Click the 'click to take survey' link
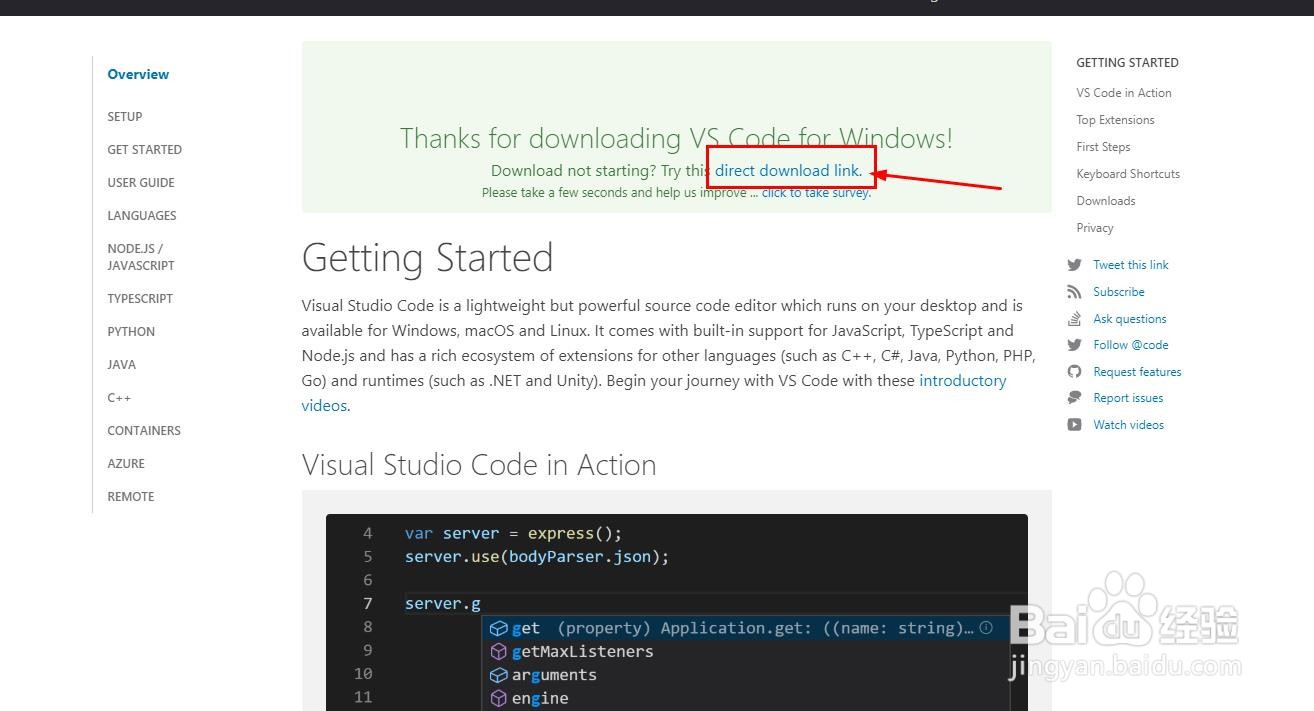This screenshot has height=711, width=1314. [816, 193]
